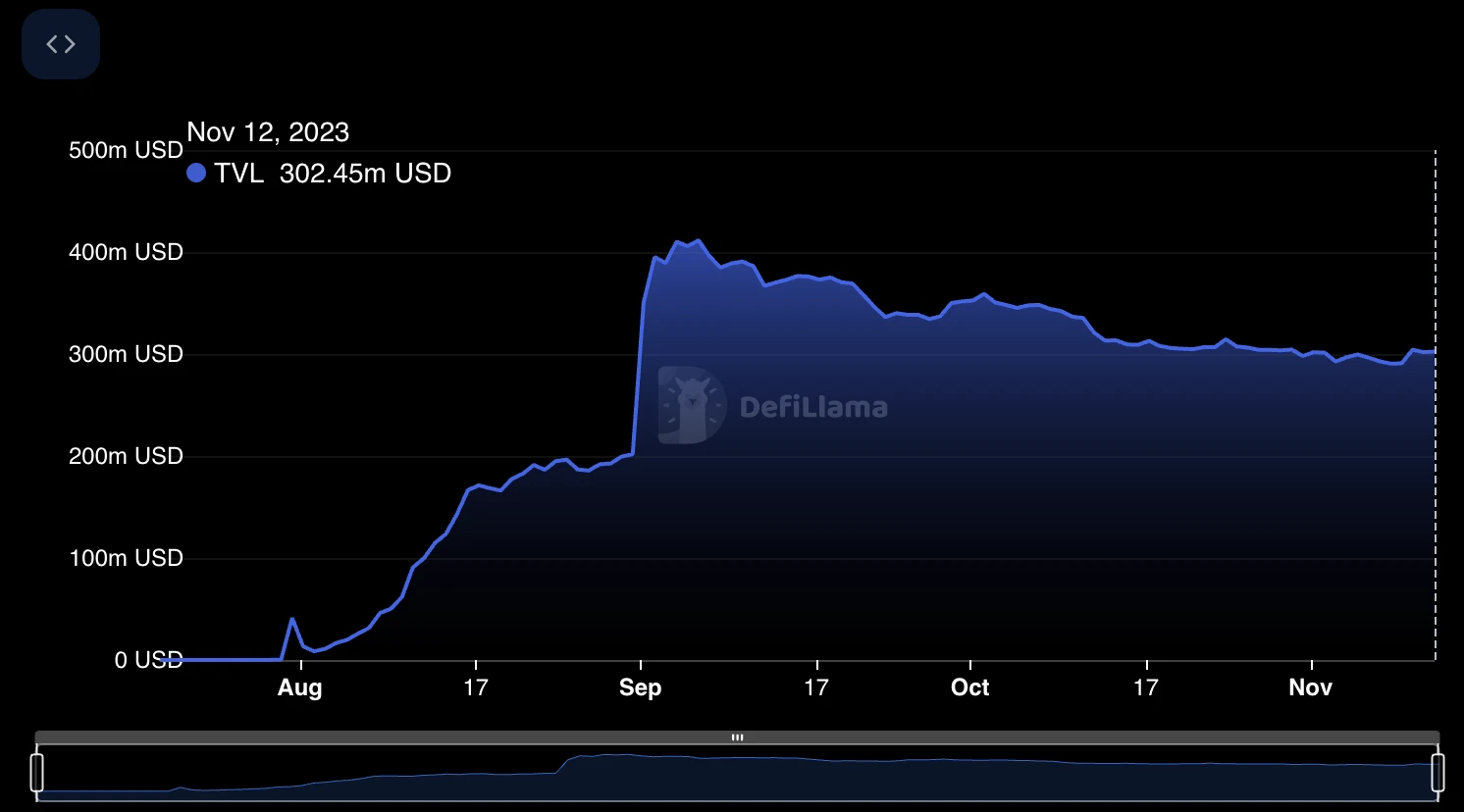Select the right range slider handle

[1438, 772]
